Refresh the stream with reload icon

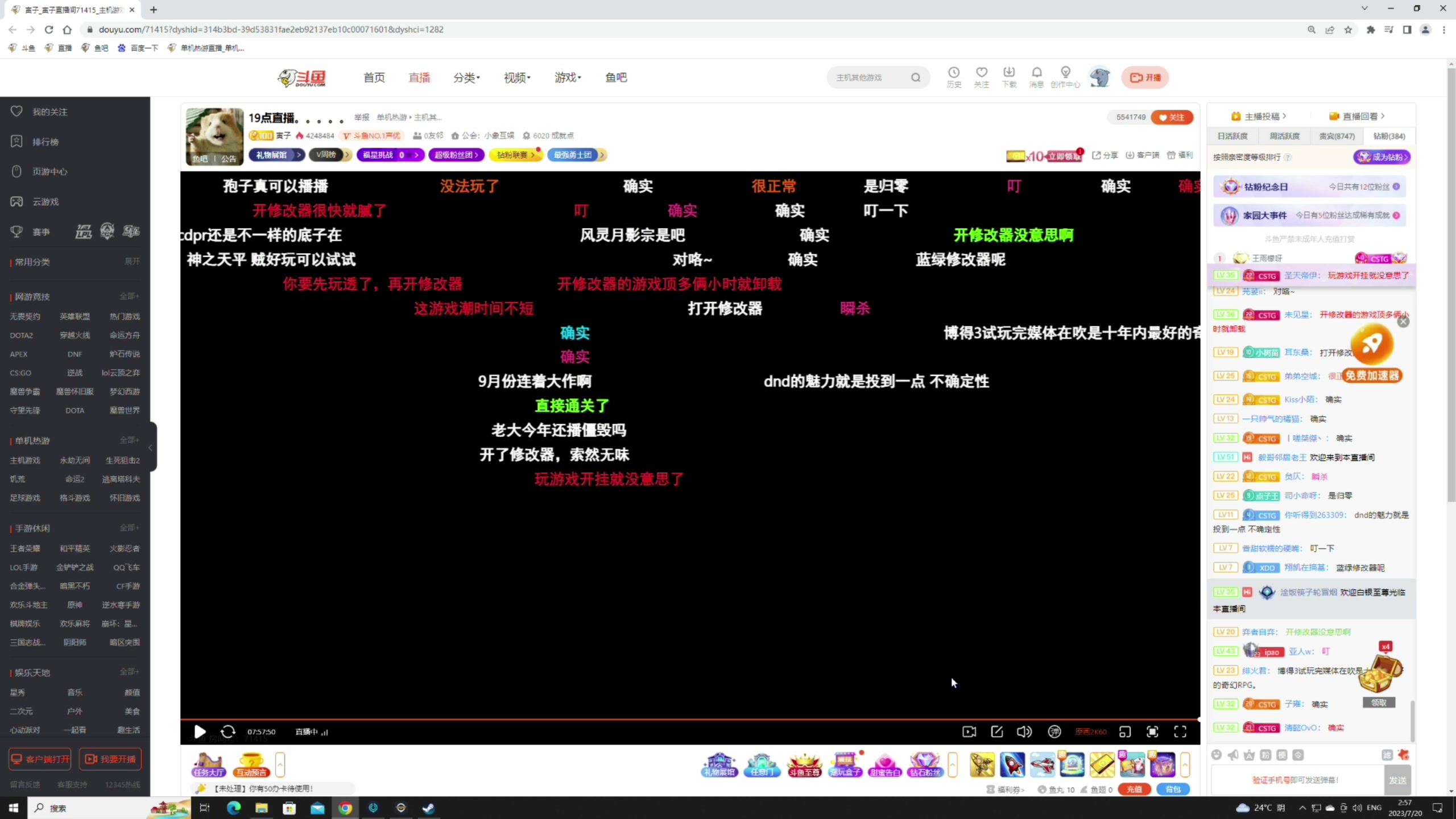pyautogui.click(x=228, y=731)
